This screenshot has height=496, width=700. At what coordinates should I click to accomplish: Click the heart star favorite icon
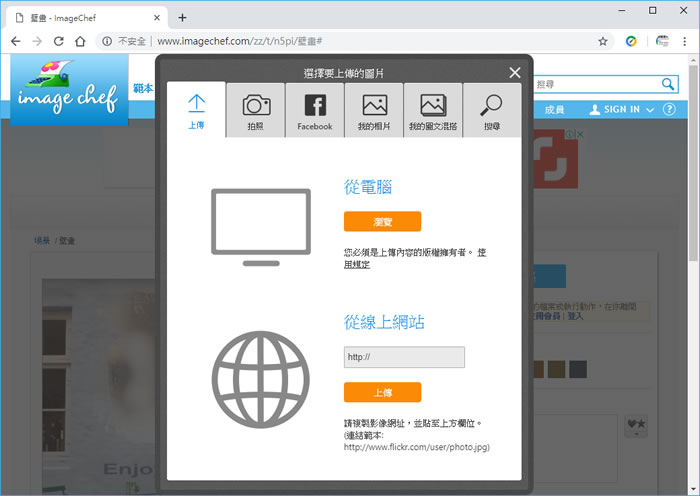(636, 425)
